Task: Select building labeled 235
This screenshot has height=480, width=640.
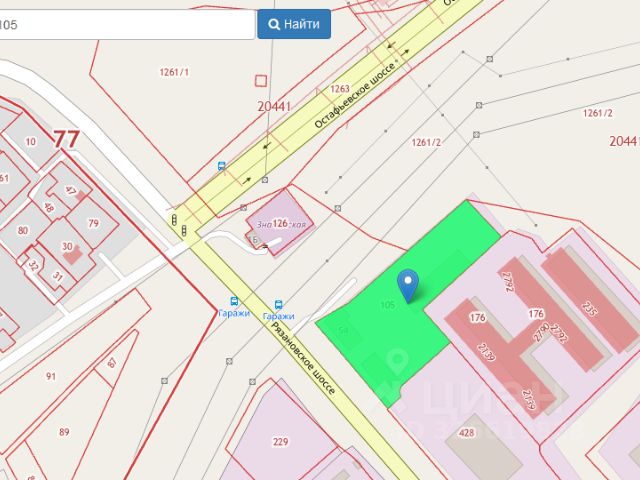Action: pos(589,309)
